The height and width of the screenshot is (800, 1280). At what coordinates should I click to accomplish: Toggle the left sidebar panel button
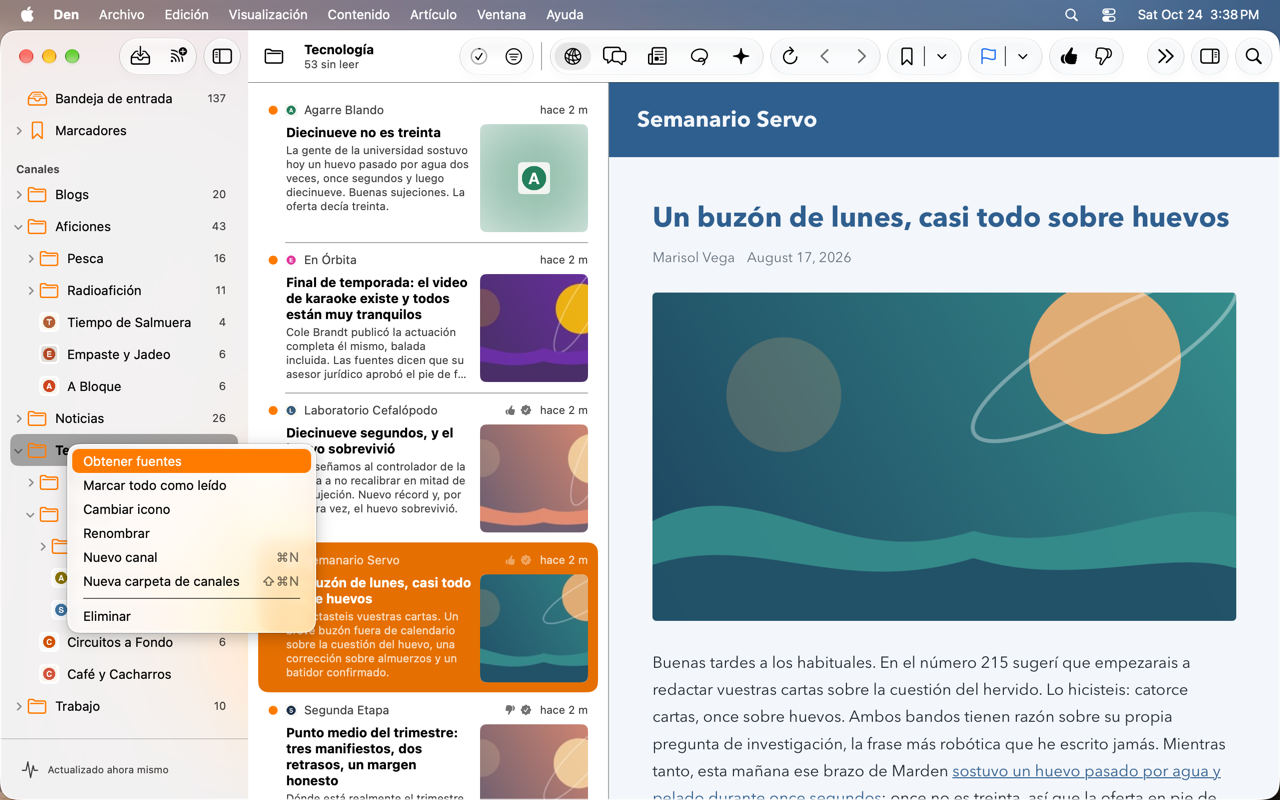[222, 56]
